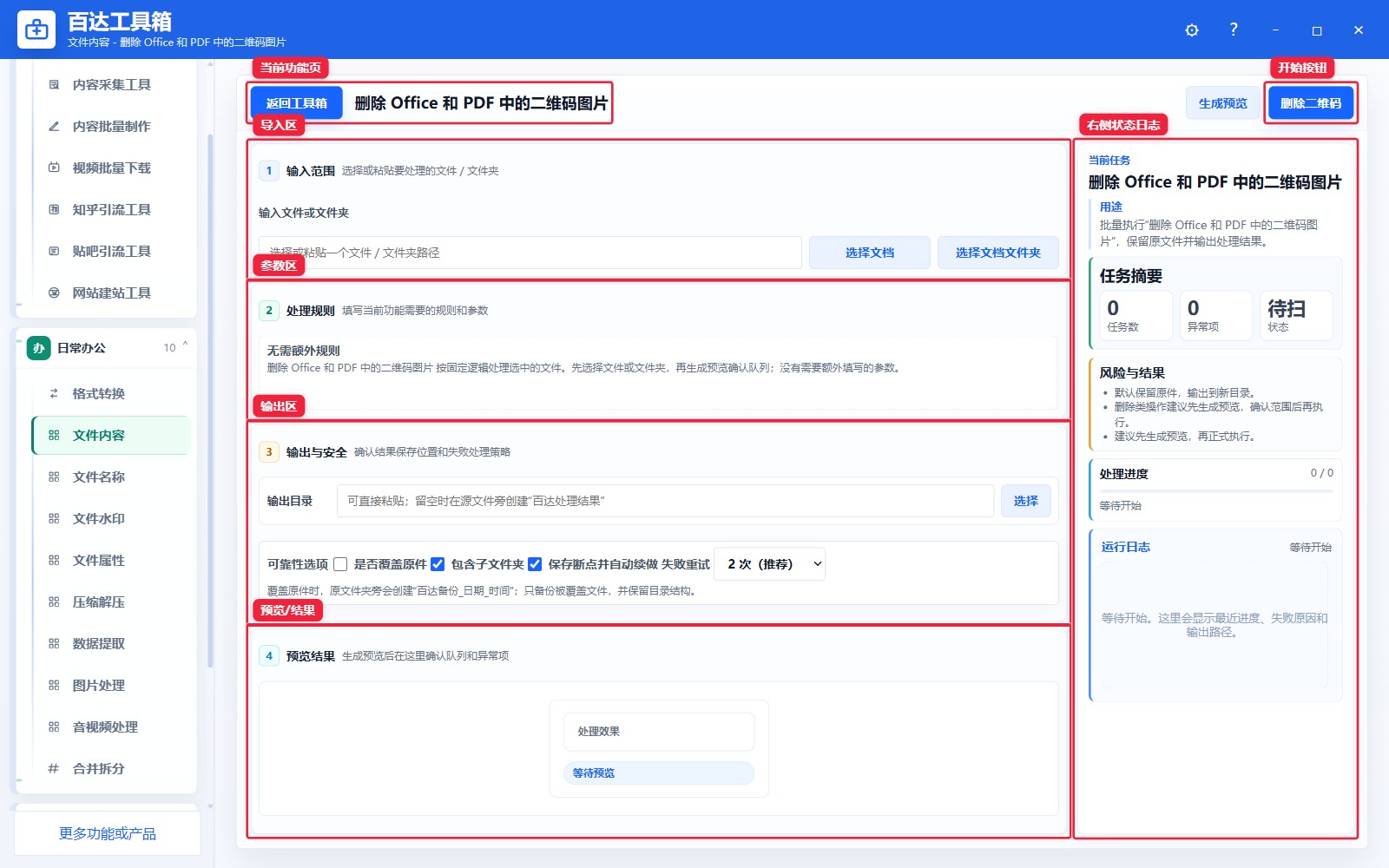Open the 更多功能或产品 link
This screenshot has height=868, width=1389.
click(108, 834)
